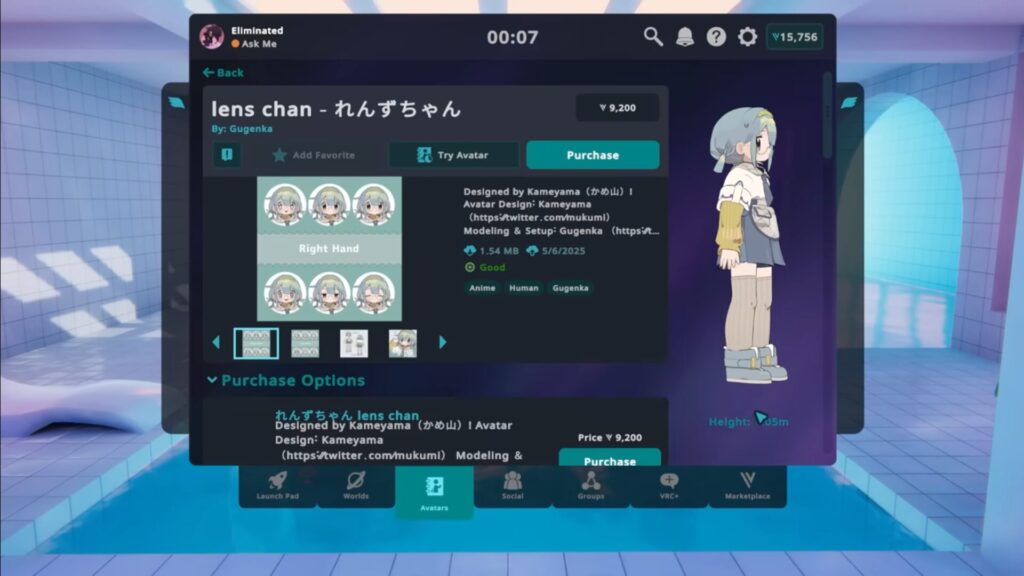Open the notifications bell
1024x576 pixels.
[685, 37]
